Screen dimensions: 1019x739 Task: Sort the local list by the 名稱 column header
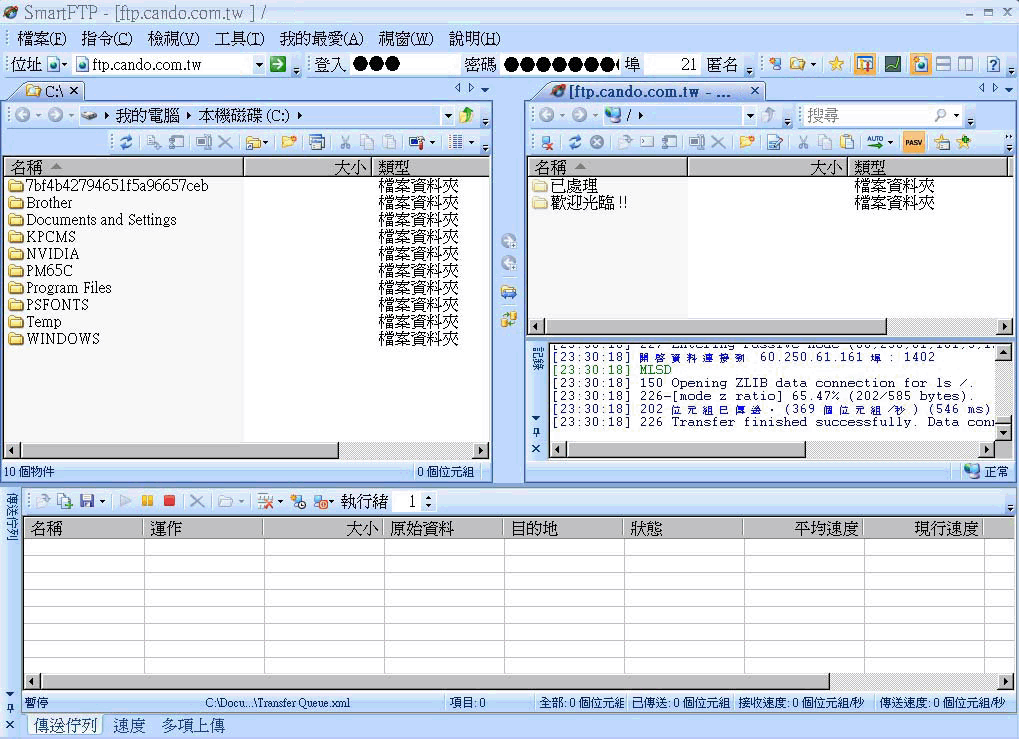tap(123, 167)
